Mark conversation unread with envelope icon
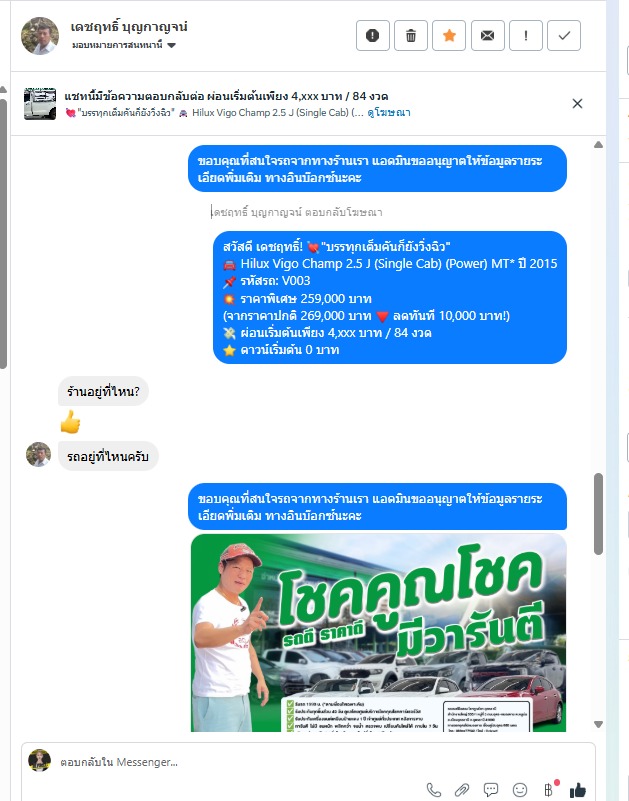 pyautogui.click(x=487, y=35)
